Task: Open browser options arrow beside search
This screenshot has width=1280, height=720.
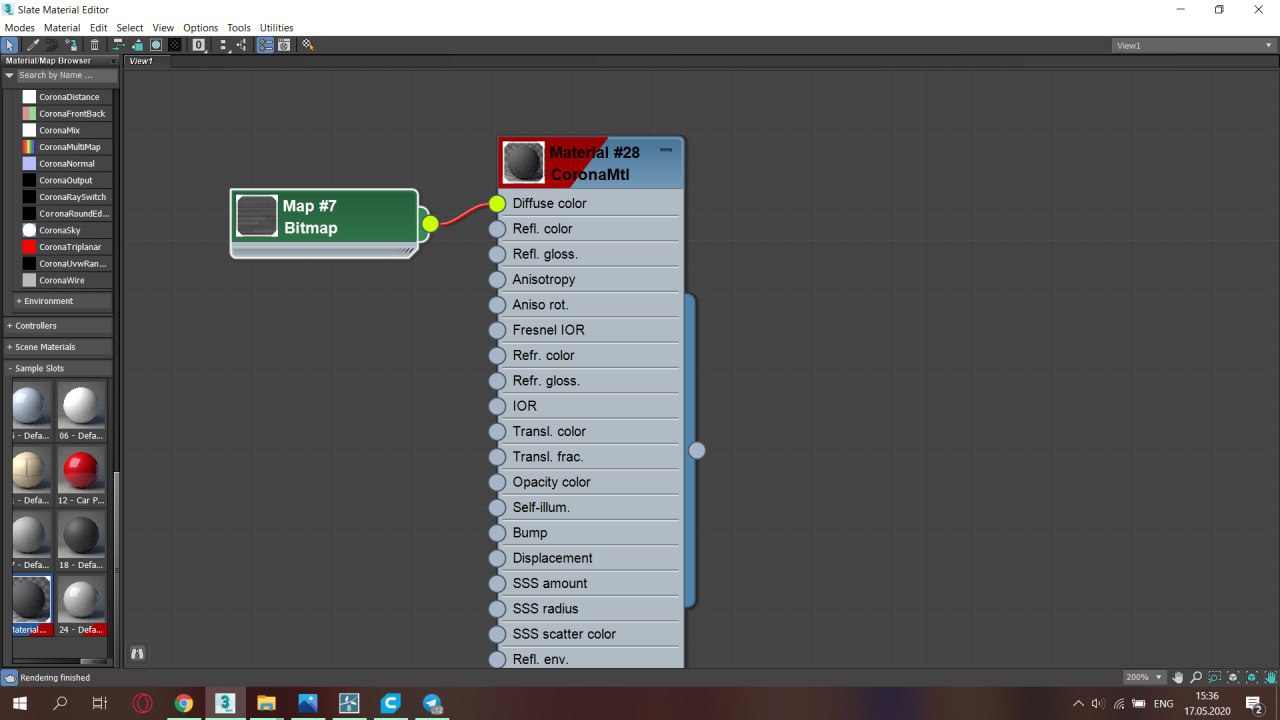Action: pos(9,75)
